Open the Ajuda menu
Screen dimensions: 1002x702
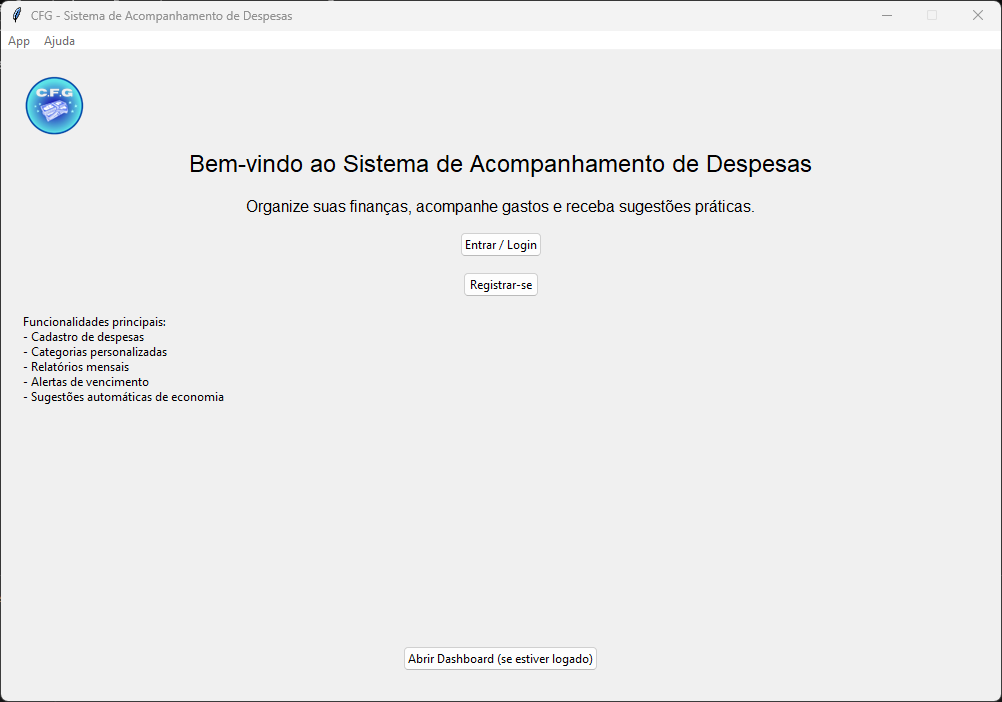[x=59, y=41]
